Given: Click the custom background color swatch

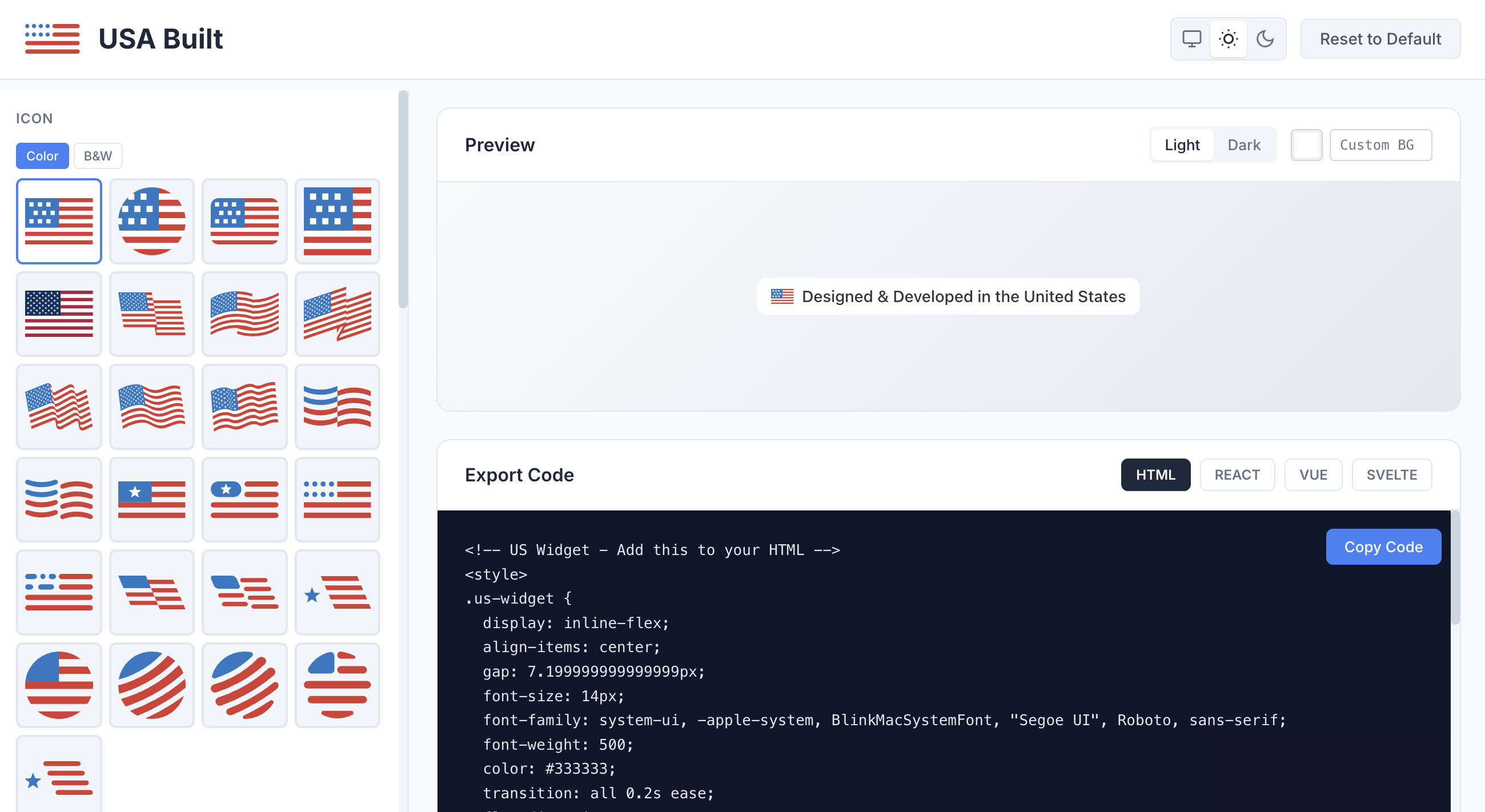Looking at the screenshot, I should (x=1306, y=144).
